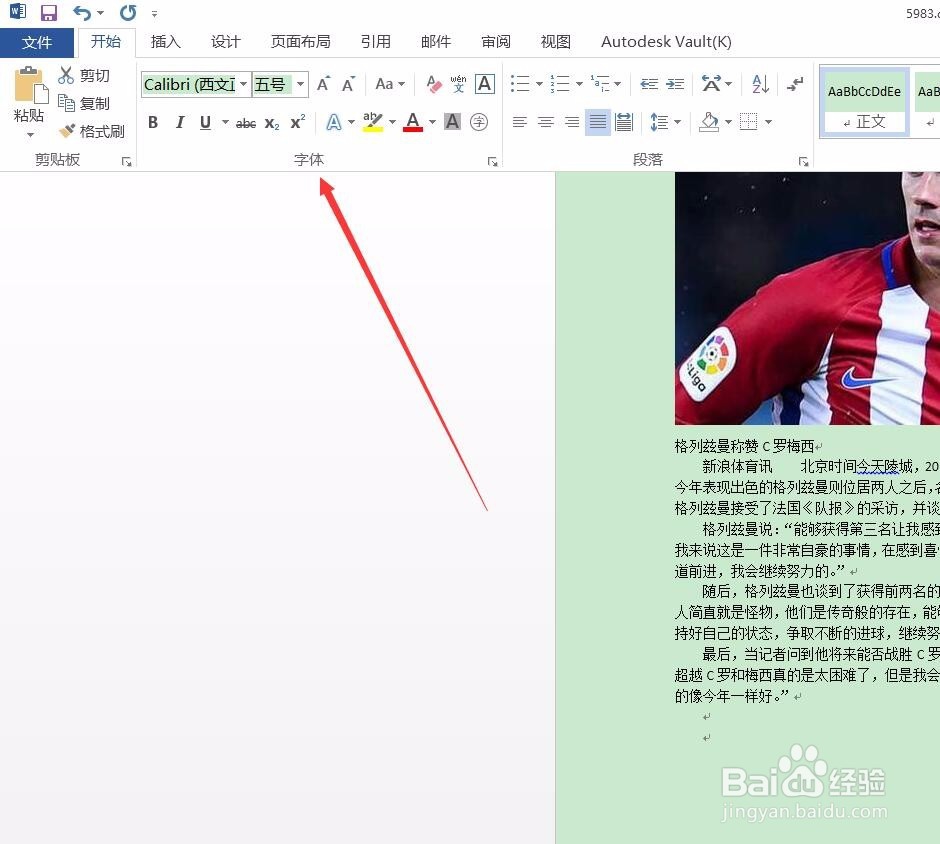The width and height of the screenshot is (940, 844).
Task: Open the Autodesk Vault(K) tab
Action: click(x=666, y=42)
